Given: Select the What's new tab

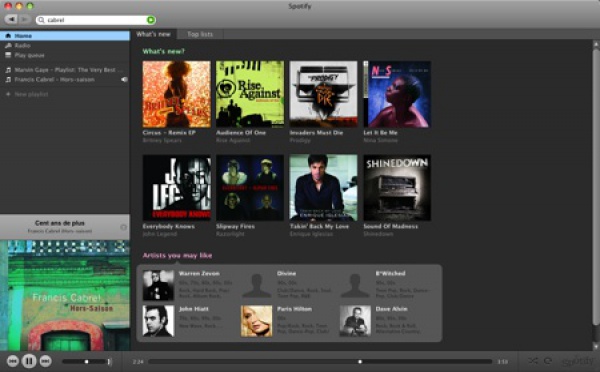Looking at the screenshot, I should pyautogui.click(x=153, y=34).
